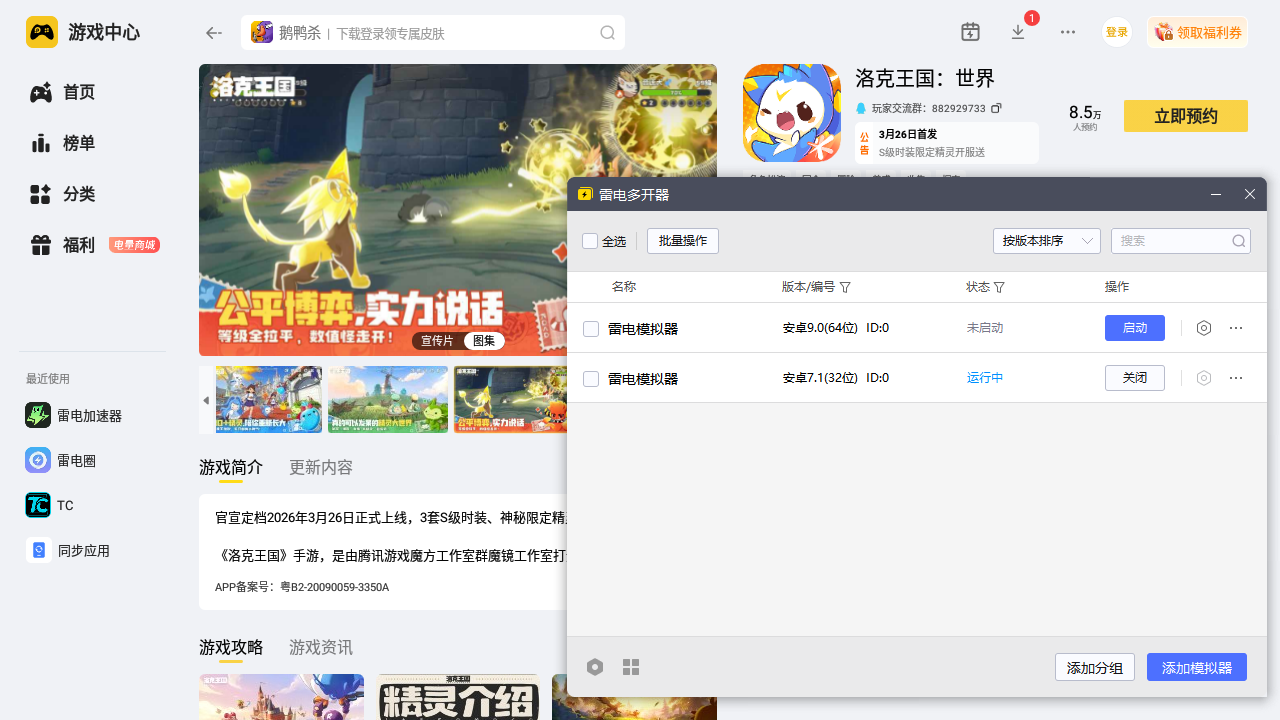Open more options for the Android 7.1 emulator

1236,378
